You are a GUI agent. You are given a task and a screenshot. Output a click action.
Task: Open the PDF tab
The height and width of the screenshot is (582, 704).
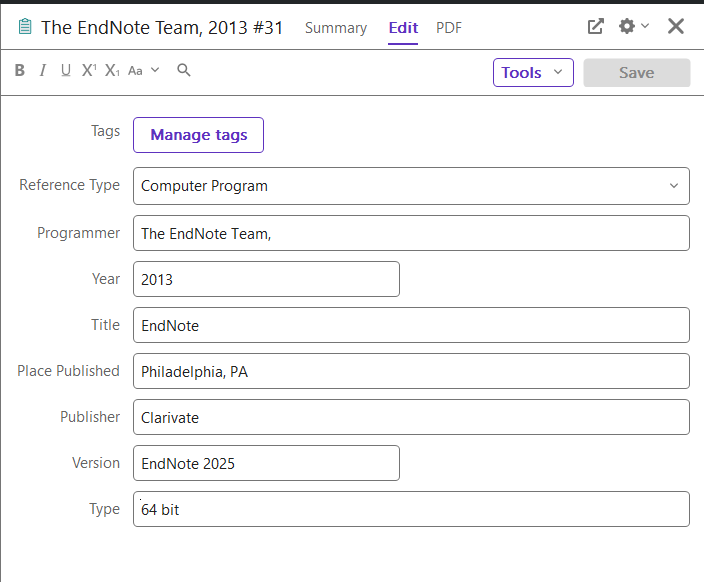[x=449, y=28]
